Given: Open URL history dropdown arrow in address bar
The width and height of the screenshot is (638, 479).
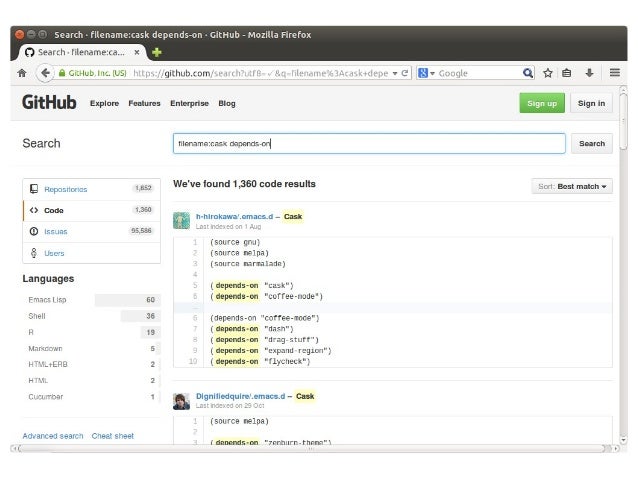Looking at the screenshot, I should (x=395, y=73).
